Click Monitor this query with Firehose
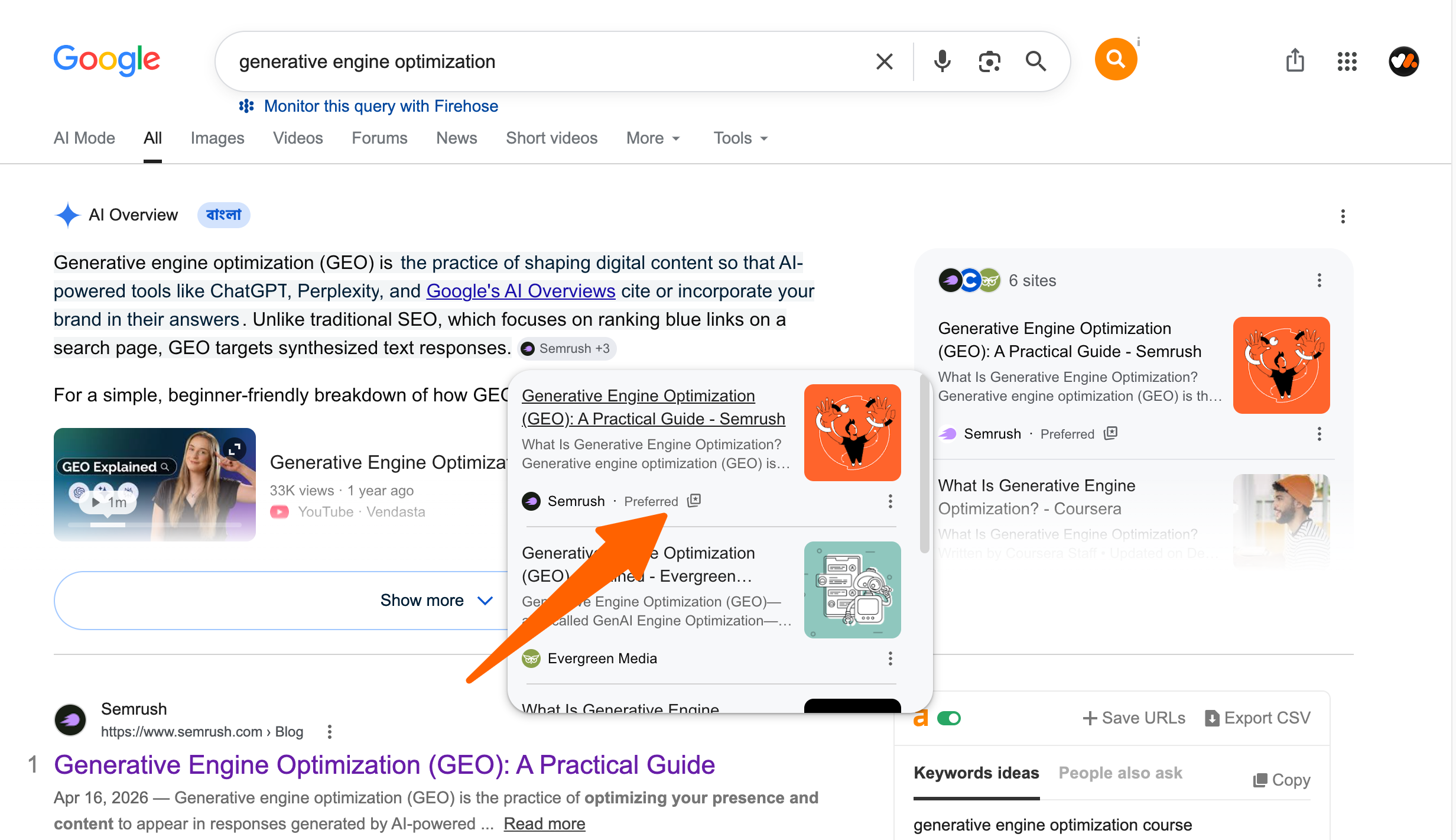Screen dimensions: 1456x840 [381, 106]
